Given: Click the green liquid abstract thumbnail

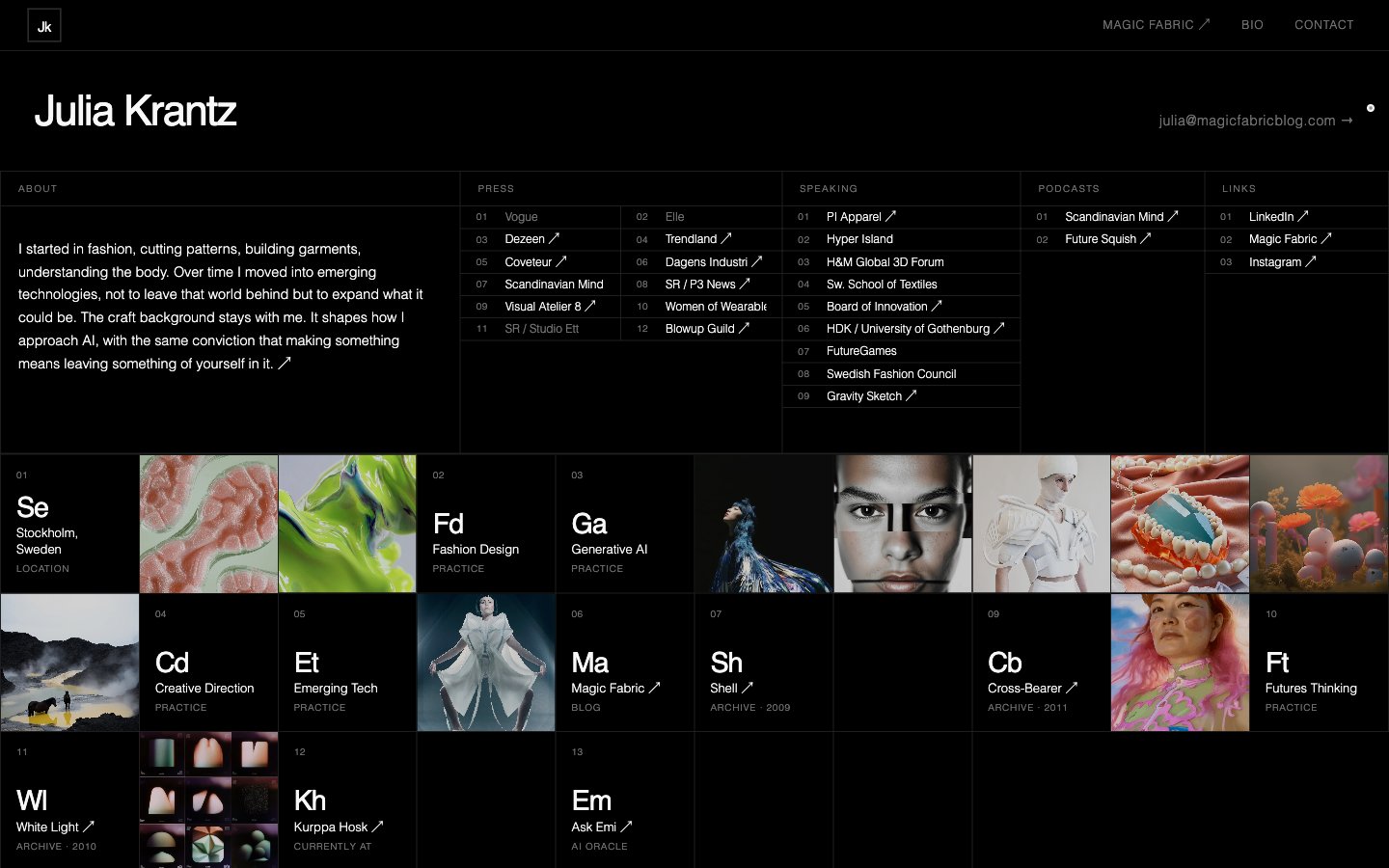Looking at the screenshot, I should (347, 524).
